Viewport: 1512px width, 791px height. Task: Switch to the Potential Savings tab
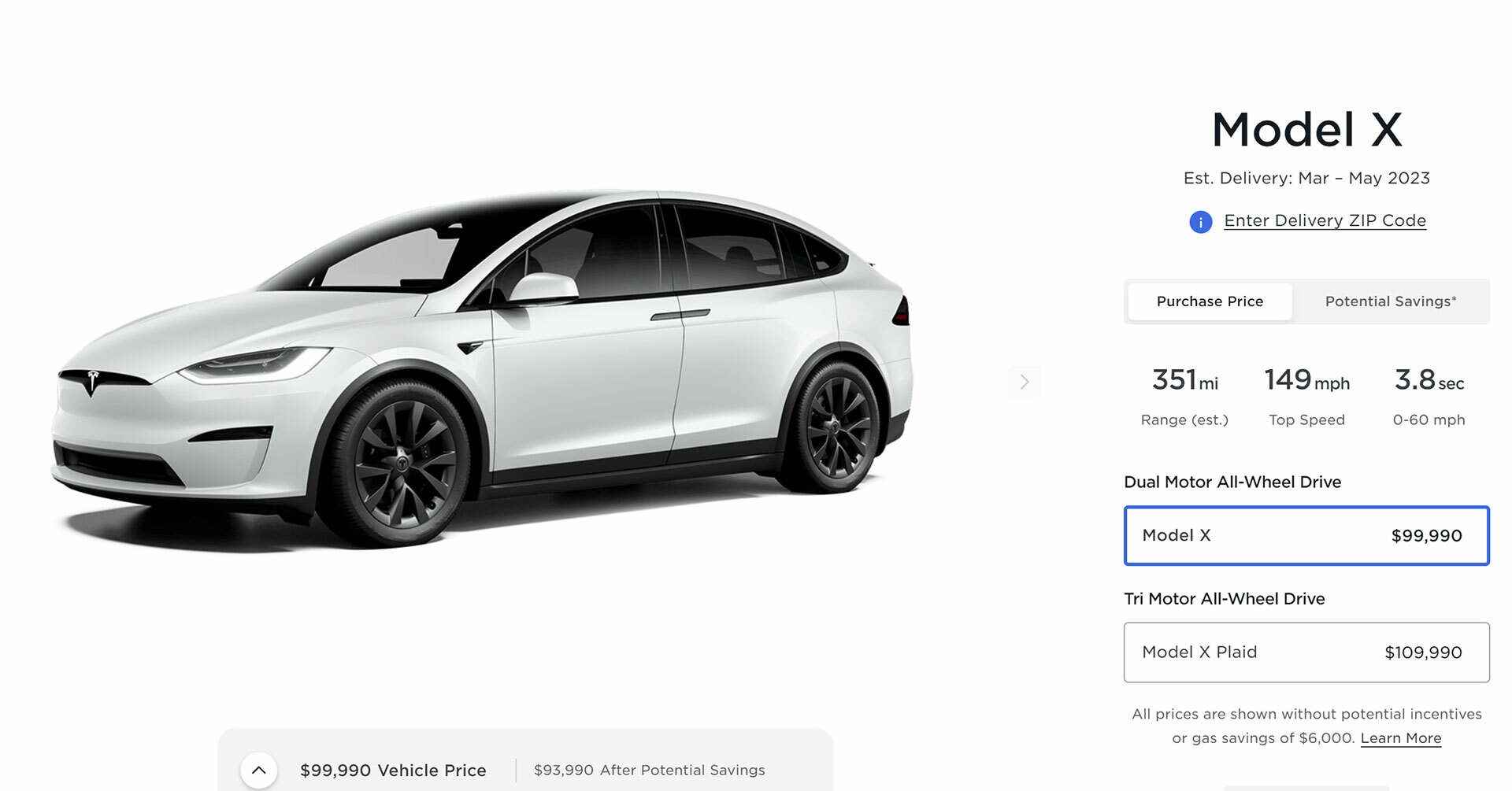[1391, 301]
